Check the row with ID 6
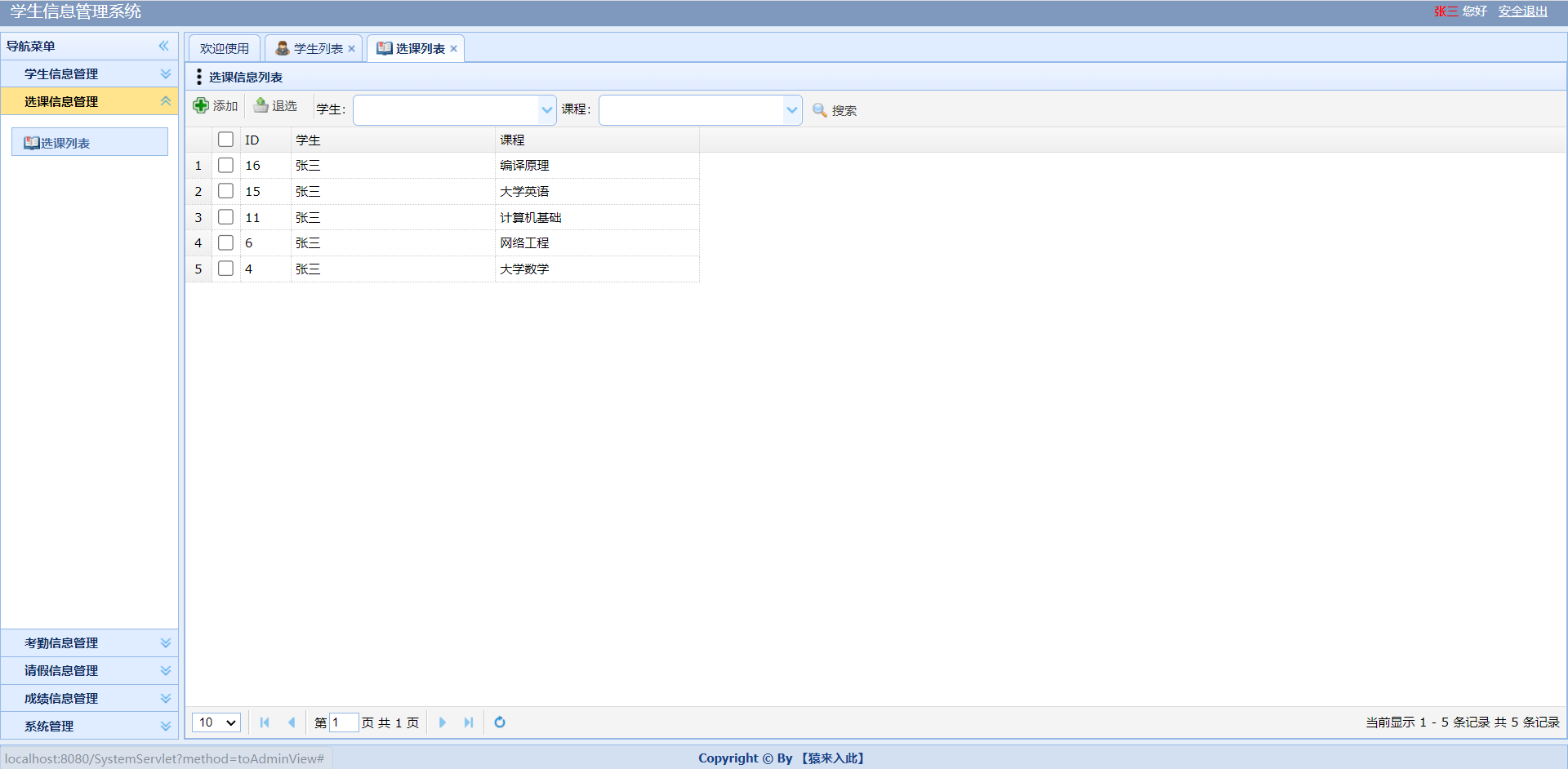The width and height of the screenshot is (1568, 769). coord(226,242)
